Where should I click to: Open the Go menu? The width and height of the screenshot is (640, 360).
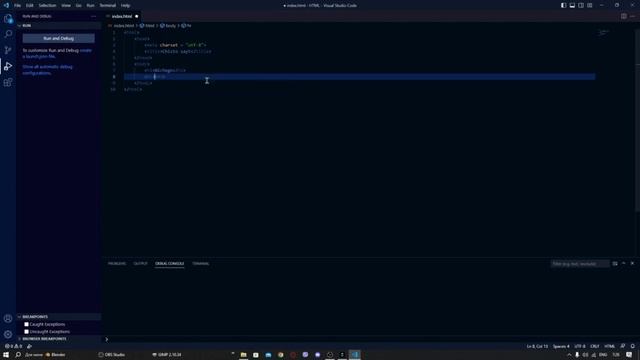click(x=78, y=5)
